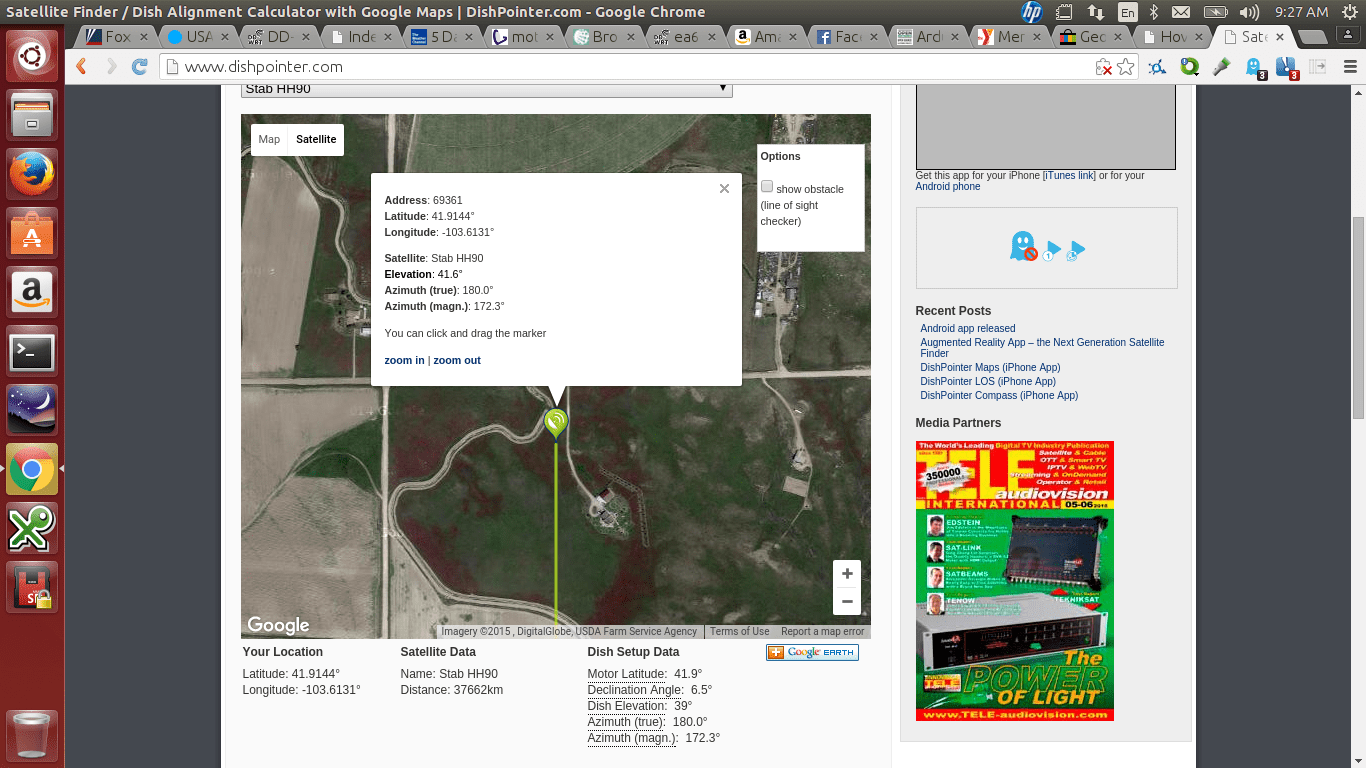Open Google Earth button below map
This screenshot has width=1366, height=768.
click(x=812, y=652)
